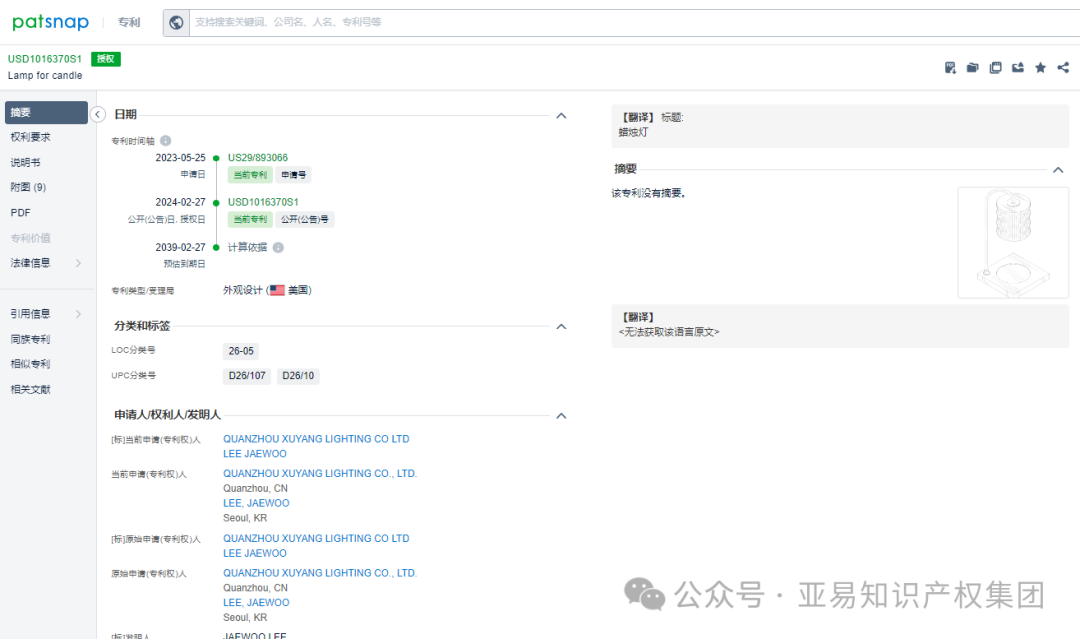Expand 引用信息 sidebar chevron

coord(79,314)
